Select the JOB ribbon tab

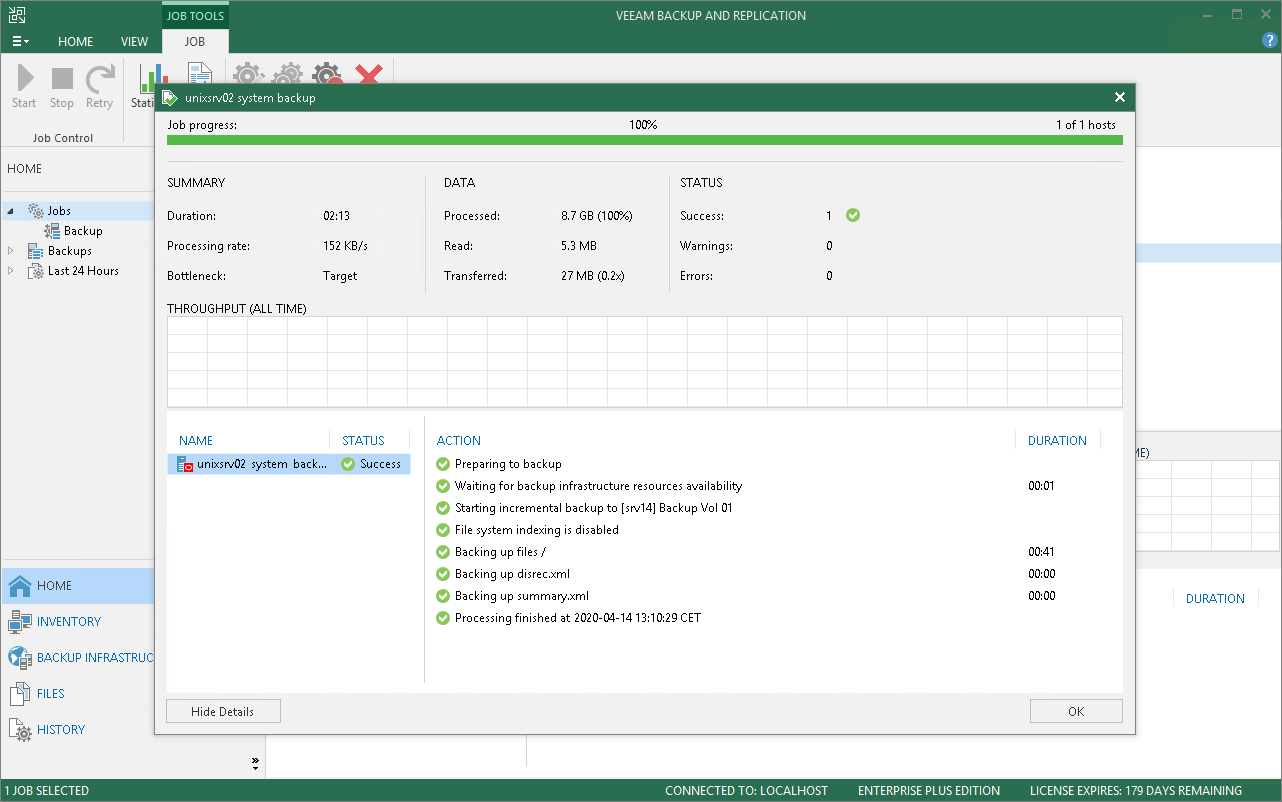click(195, 42)
